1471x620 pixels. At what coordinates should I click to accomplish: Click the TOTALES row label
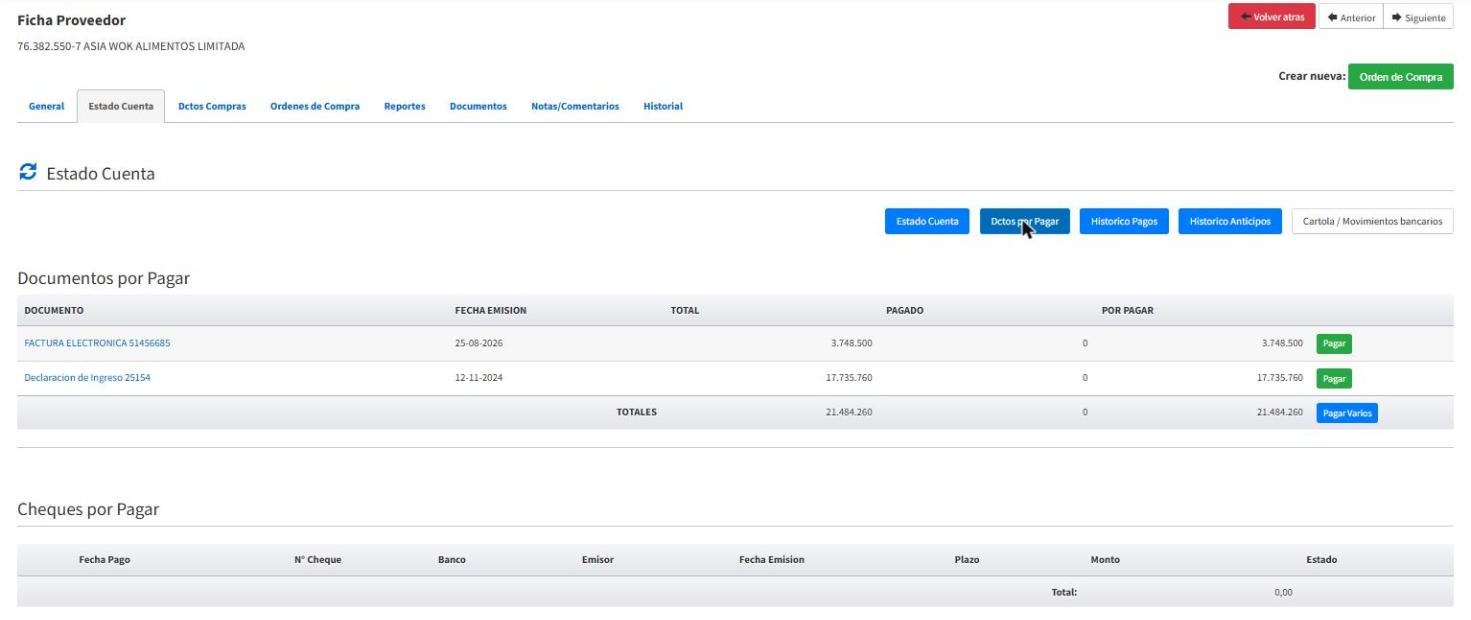[636, 412]
